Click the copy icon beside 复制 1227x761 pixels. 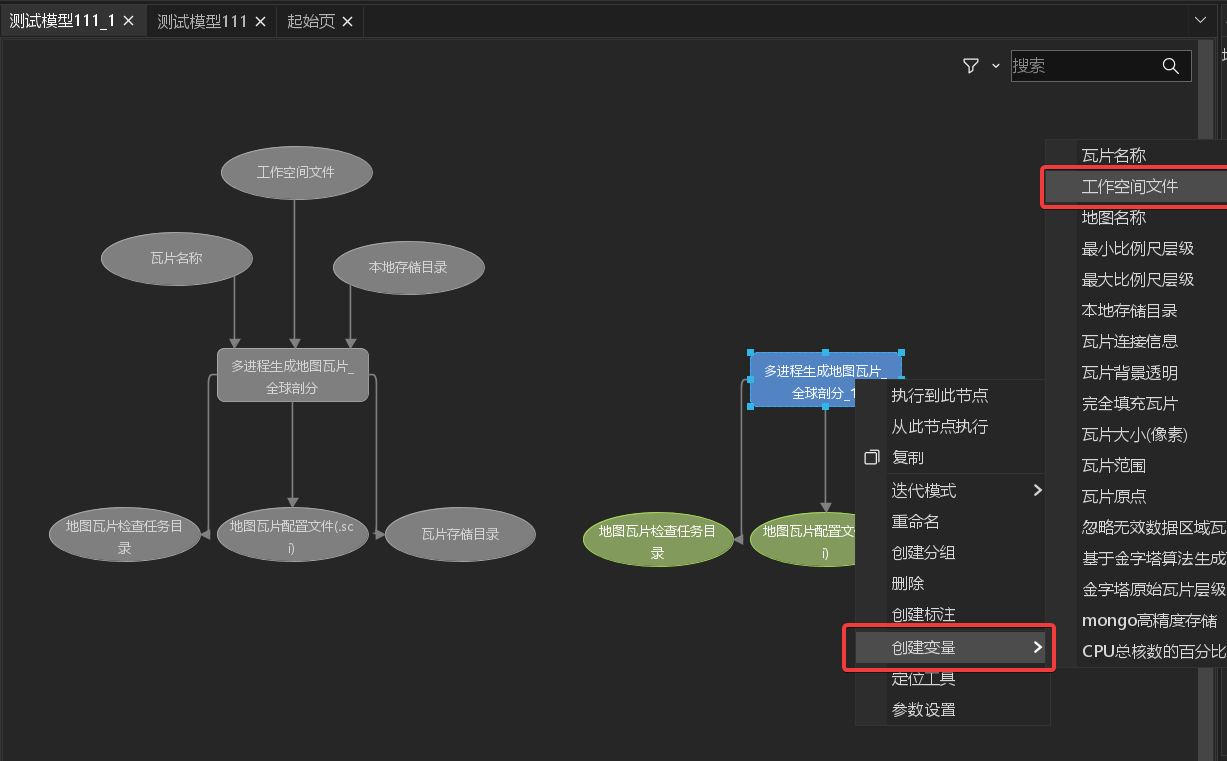coord(871,457)
